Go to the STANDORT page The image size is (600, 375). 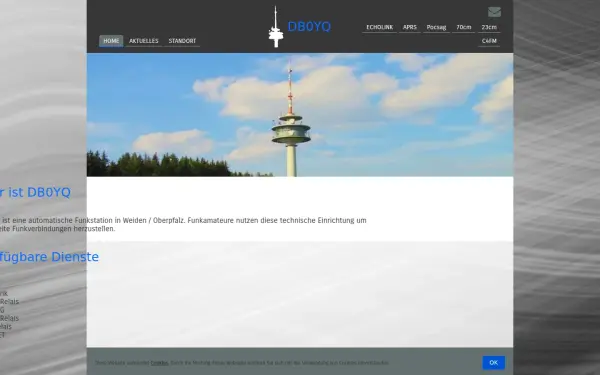[x=182, y=41]
